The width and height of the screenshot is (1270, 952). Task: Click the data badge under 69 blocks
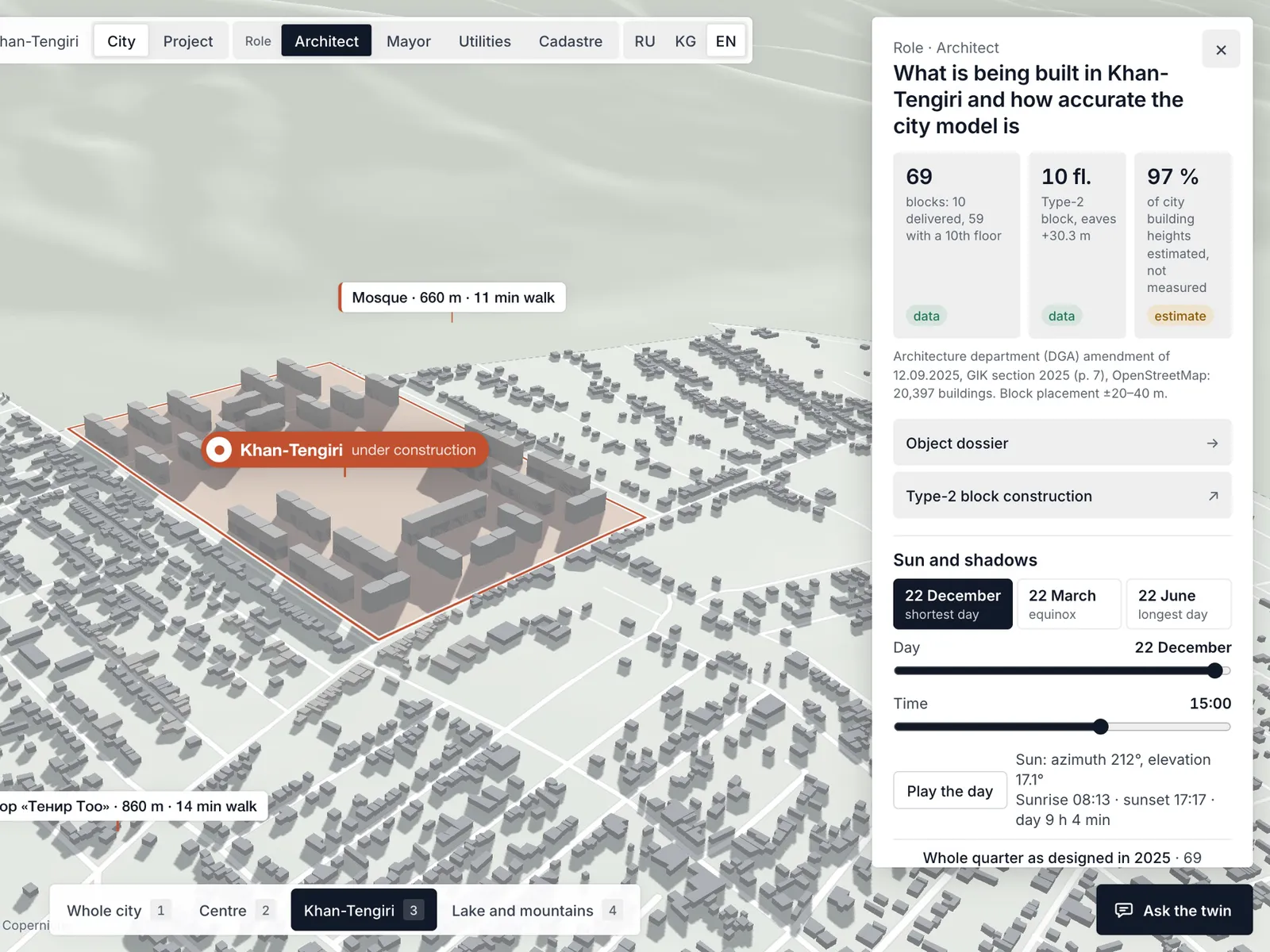click(926, 316)
